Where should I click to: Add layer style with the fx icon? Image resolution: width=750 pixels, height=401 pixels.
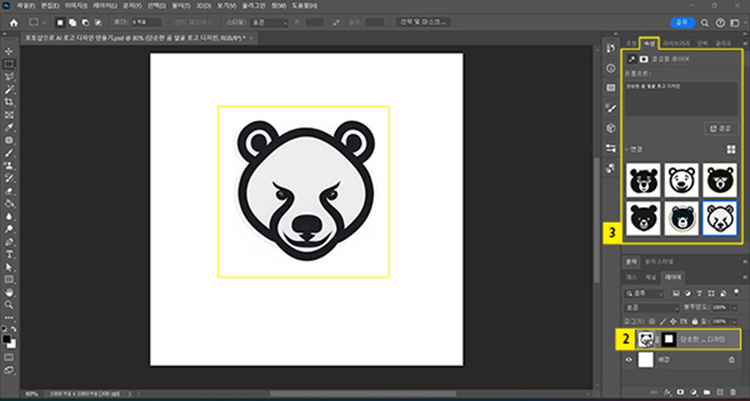[666, 392]
